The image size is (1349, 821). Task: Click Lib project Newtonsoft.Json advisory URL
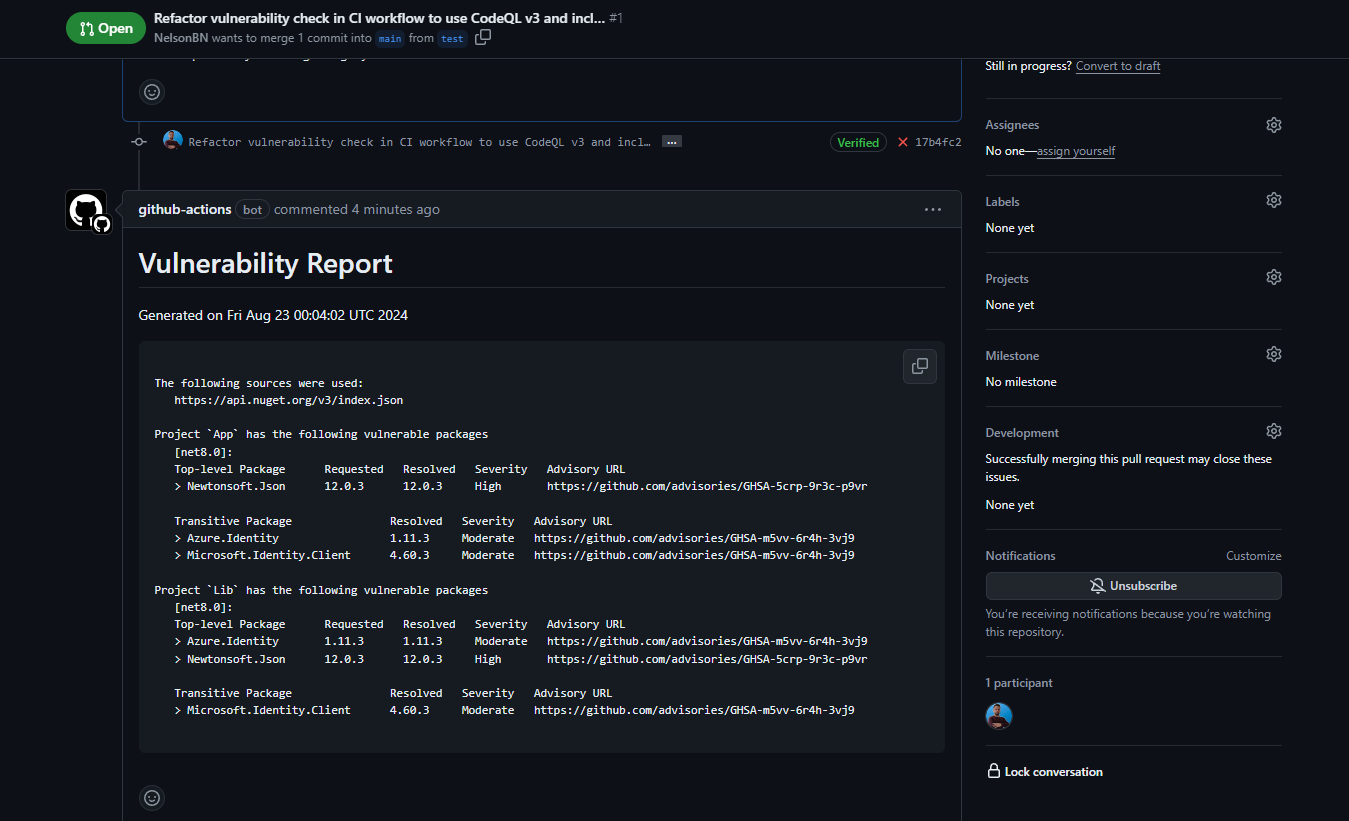click(x=707, y=659)
